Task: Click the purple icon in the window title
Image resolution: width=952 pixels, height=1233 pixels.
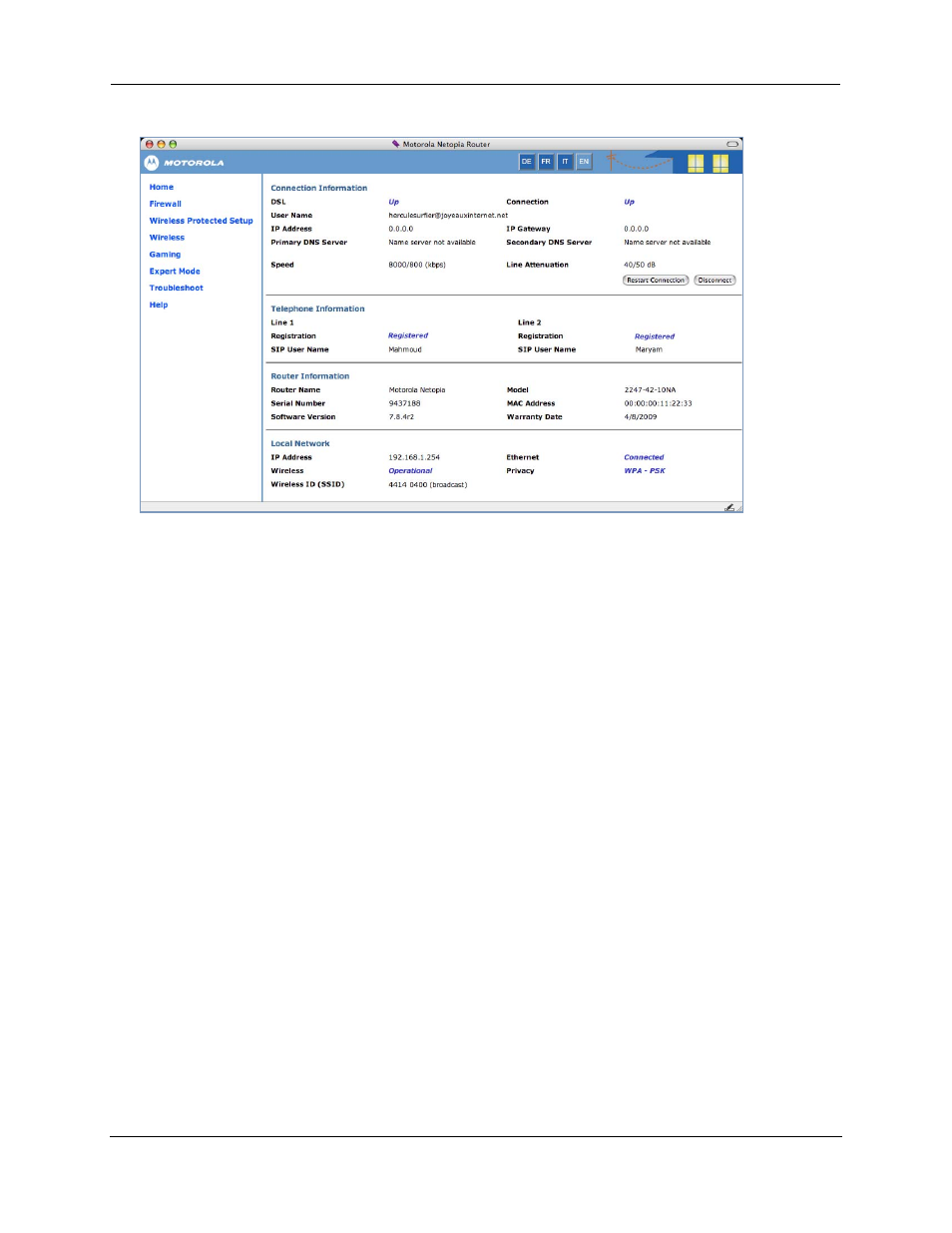Action: tap(396, 144)
